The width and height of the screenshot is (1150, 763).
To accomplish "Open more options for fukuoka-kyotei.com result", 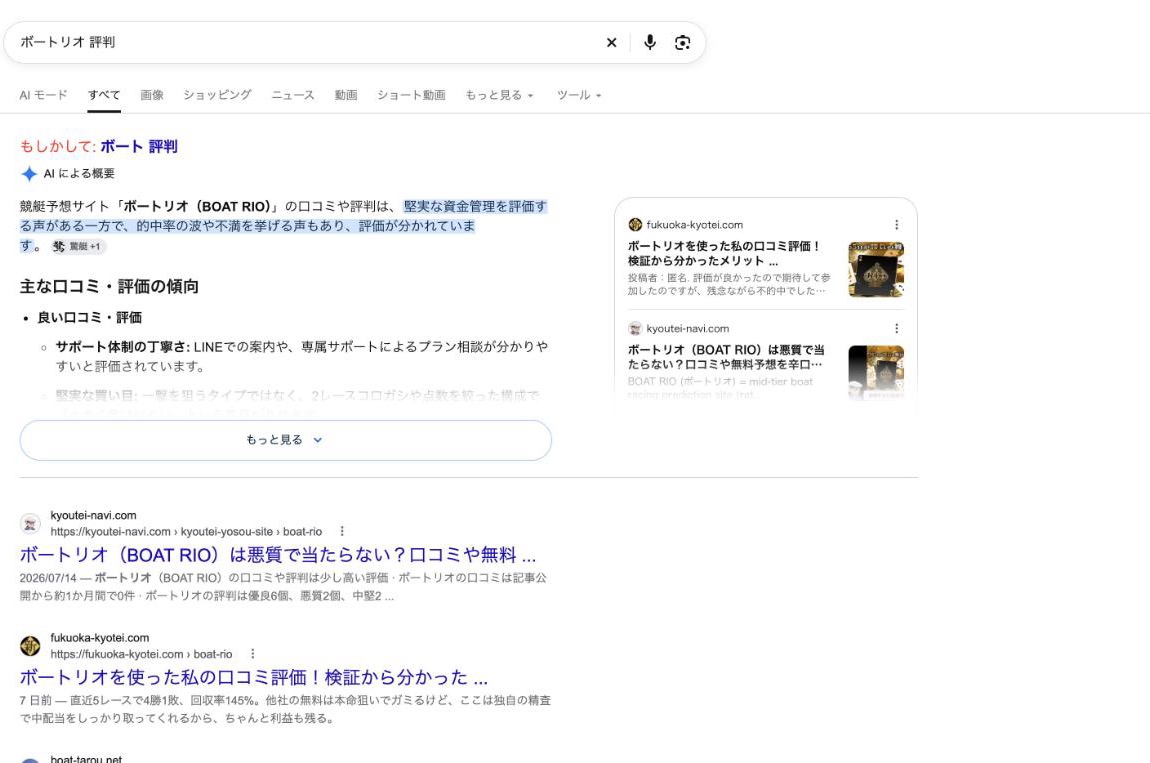I will 252,654.
